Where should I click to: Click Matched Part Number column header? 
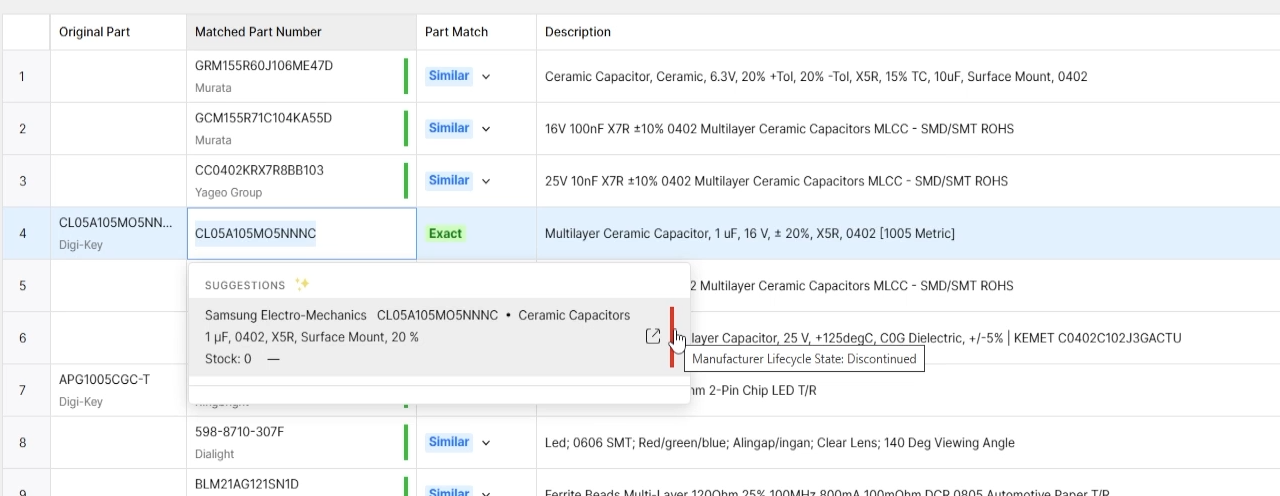(x=301, y=32)
